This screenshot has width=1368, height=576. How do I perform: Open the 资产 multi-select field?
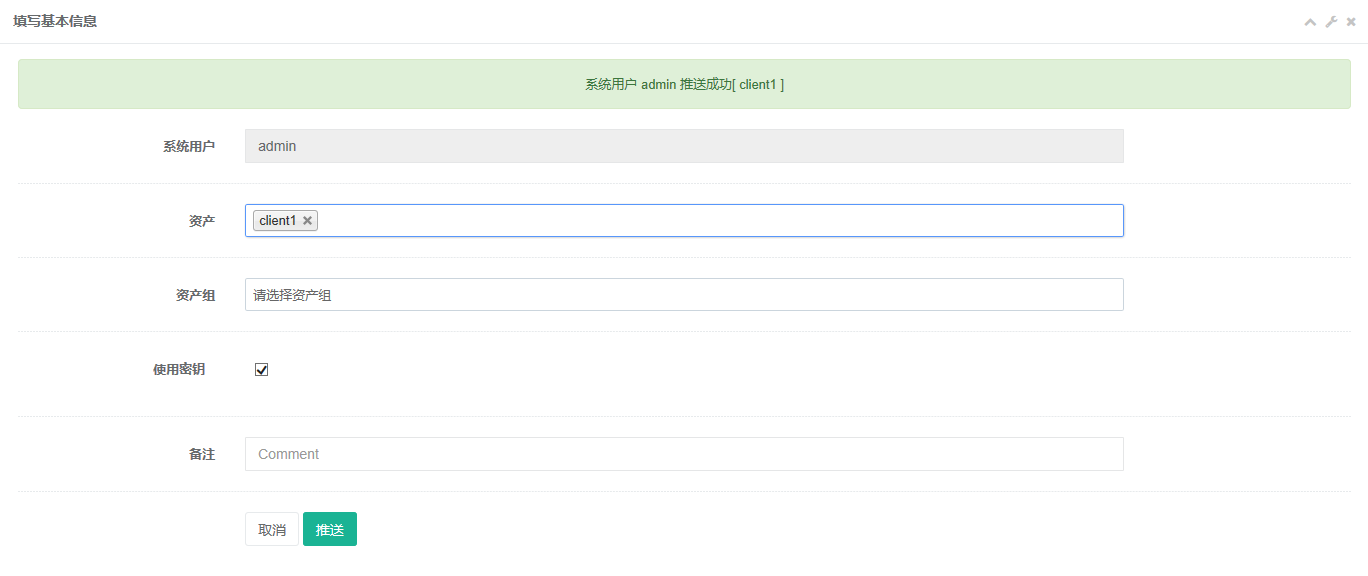pyautogui.click(x=684, y=221)
